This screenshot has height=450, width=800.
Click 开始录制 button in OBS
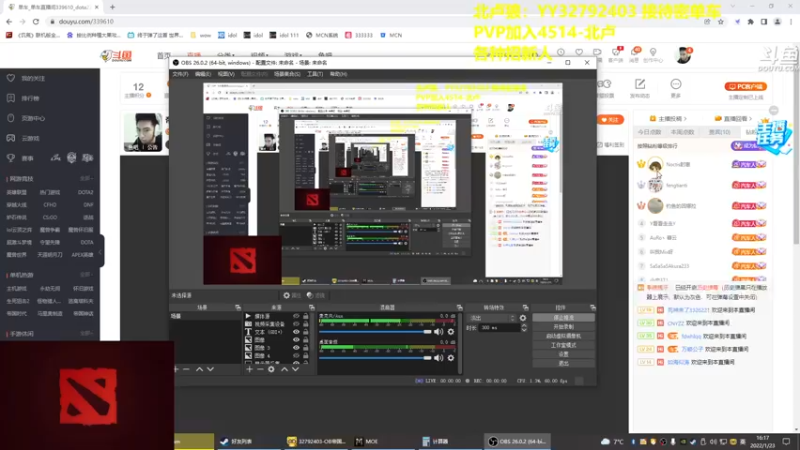563,327
